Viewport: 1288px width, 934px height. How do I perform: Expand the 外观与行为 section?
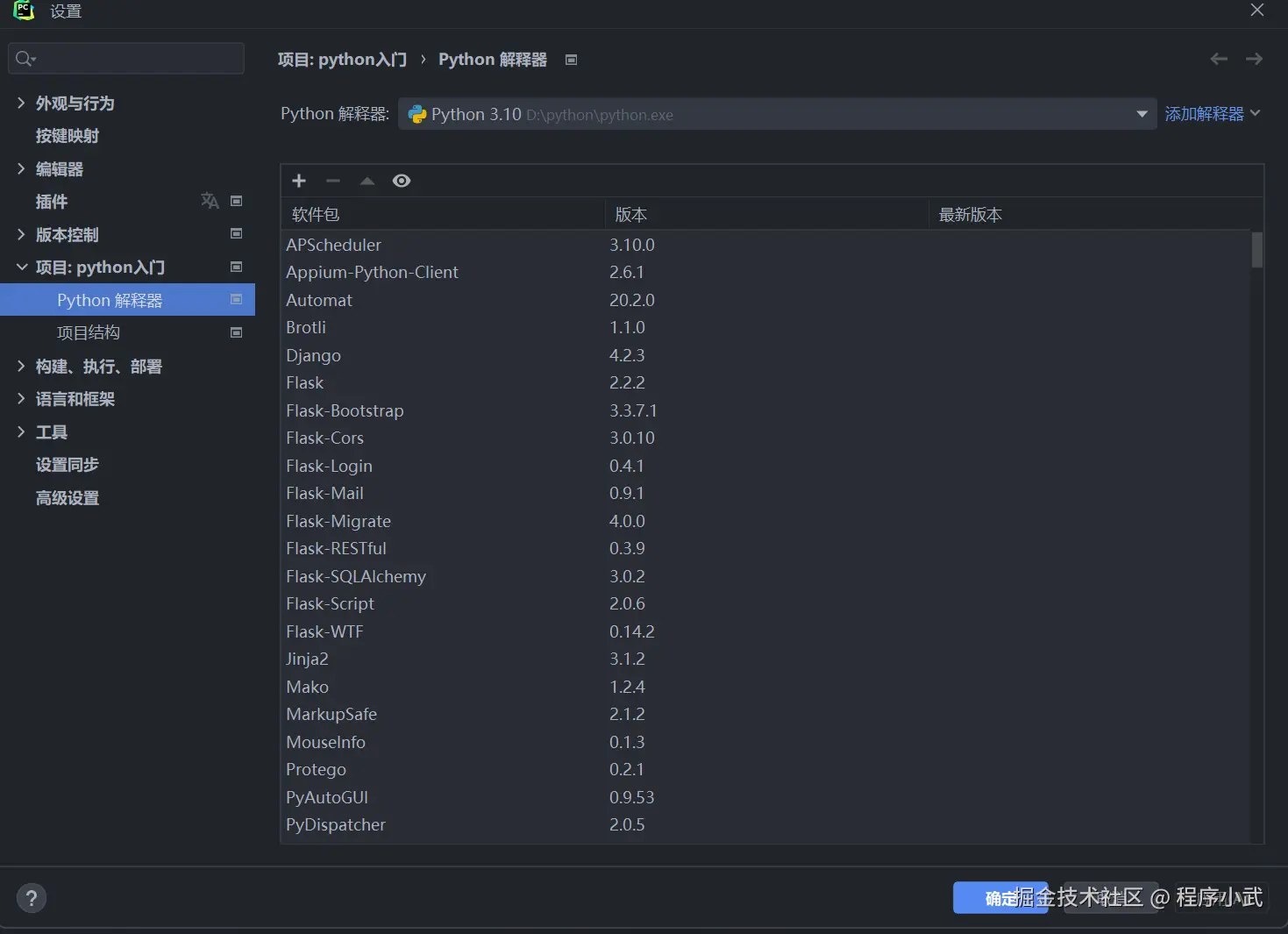[x=21, y=103]
